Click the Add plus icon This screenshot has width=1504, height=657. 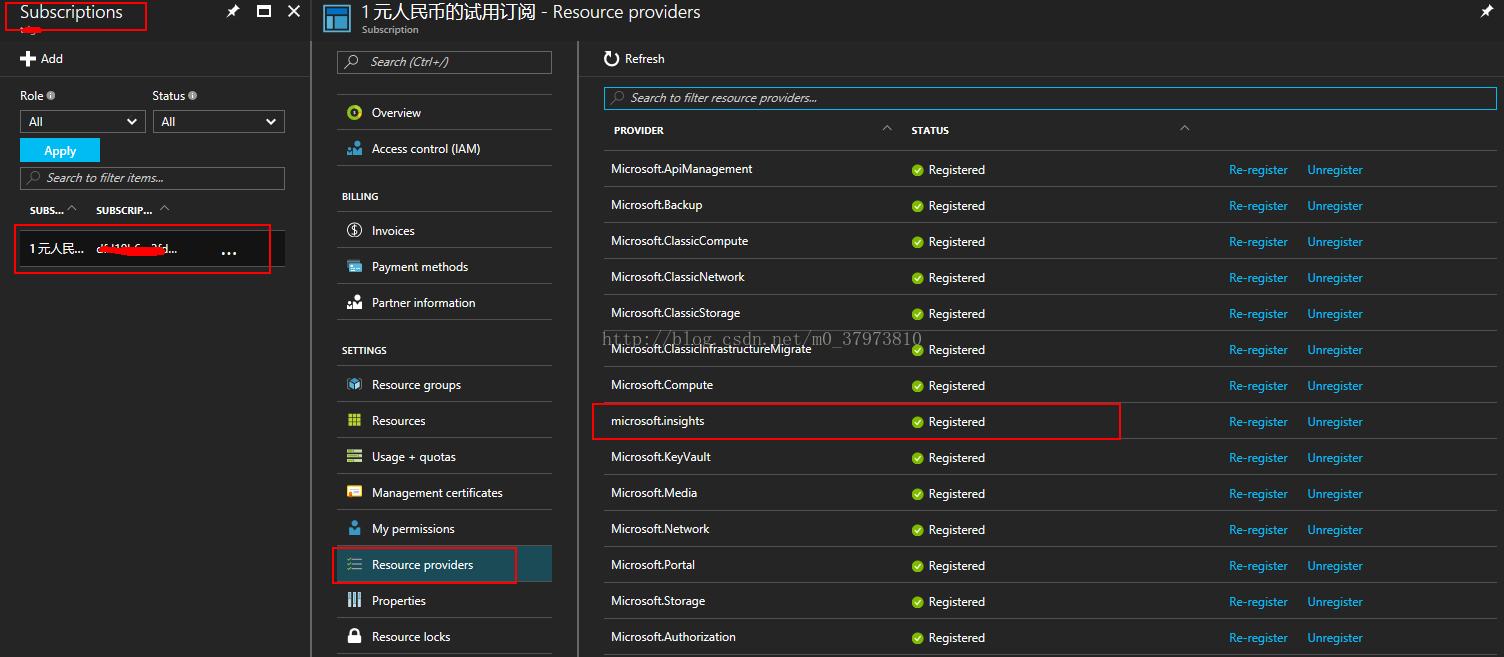coord(28,59)
